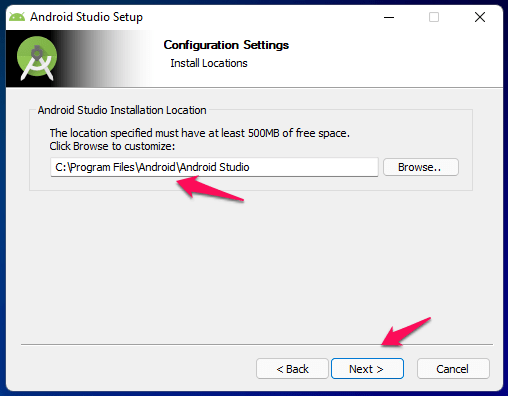Click the Next > button
Viewport: 508px width, 396px height.
pyautogui.click(x=367, y=369)
